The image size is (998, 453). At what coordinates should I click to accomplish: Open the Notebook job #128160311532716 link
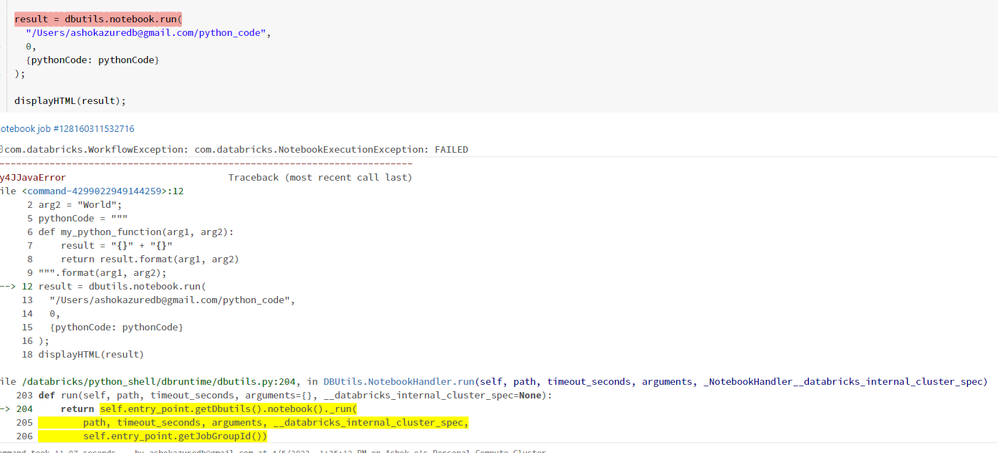[67, 129]
